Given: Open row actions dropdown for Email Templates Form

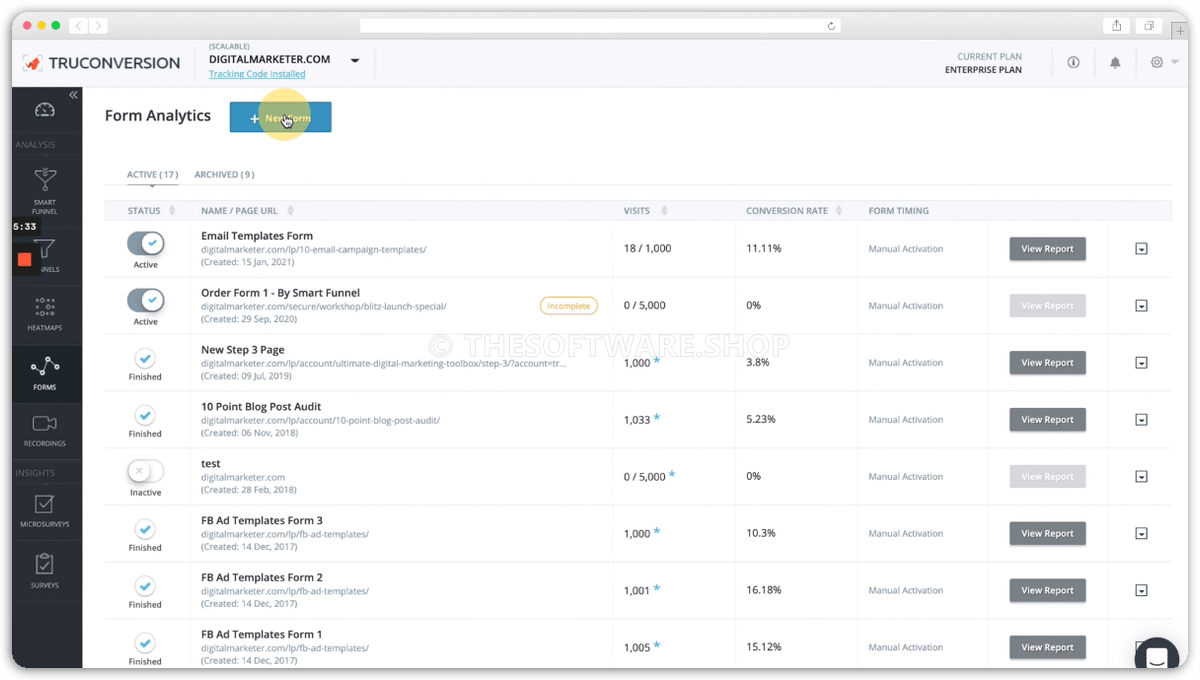Looking at the screenshot, I should 1141,249.
